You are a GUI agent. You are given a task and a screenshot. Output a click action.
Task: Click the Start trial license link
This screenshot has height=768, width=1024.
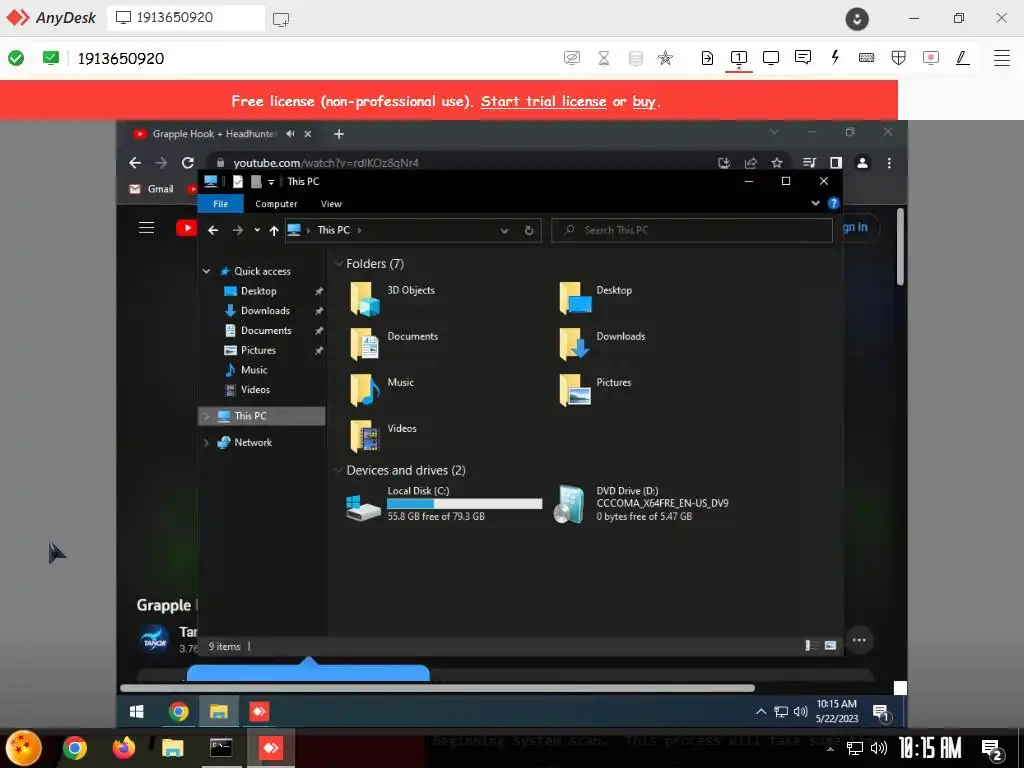pos(543,101)
